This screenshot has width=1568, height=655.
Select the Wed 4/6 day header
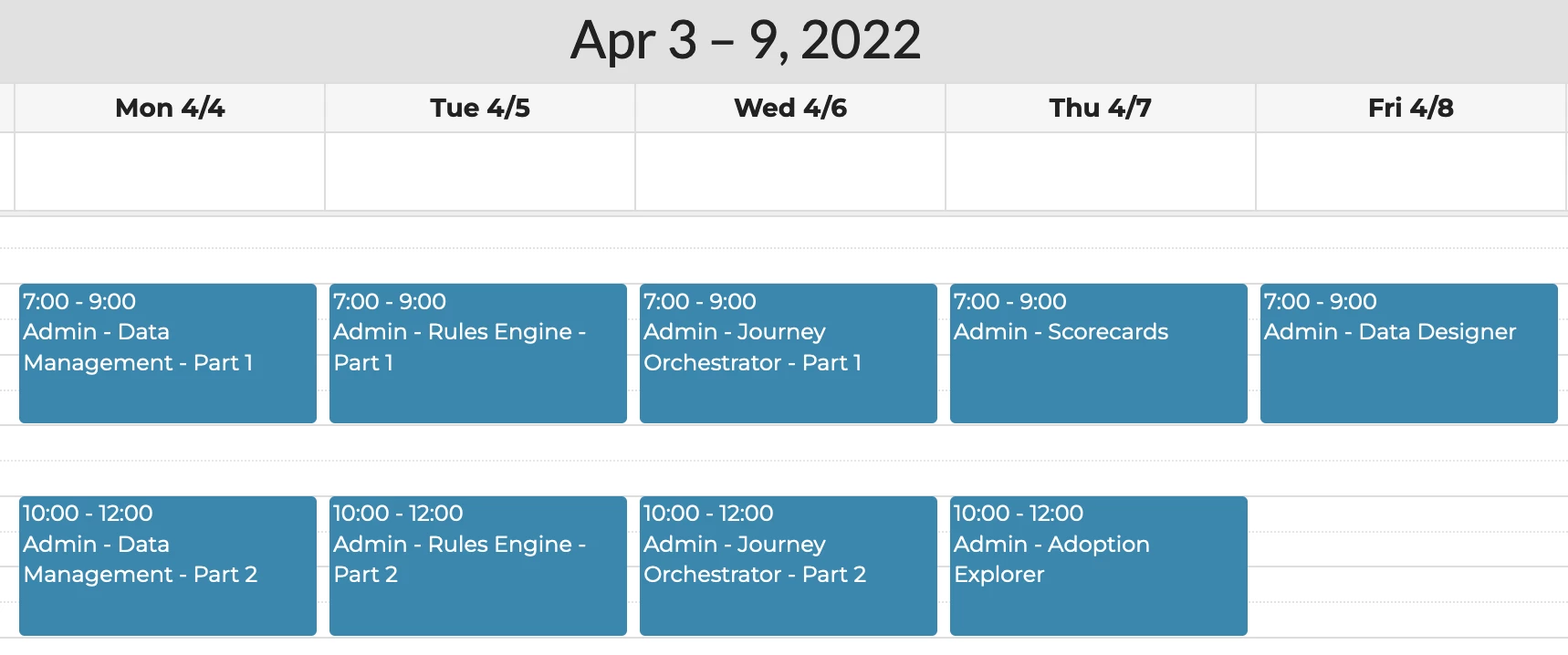pyautogui.click(x=790, y=108)
